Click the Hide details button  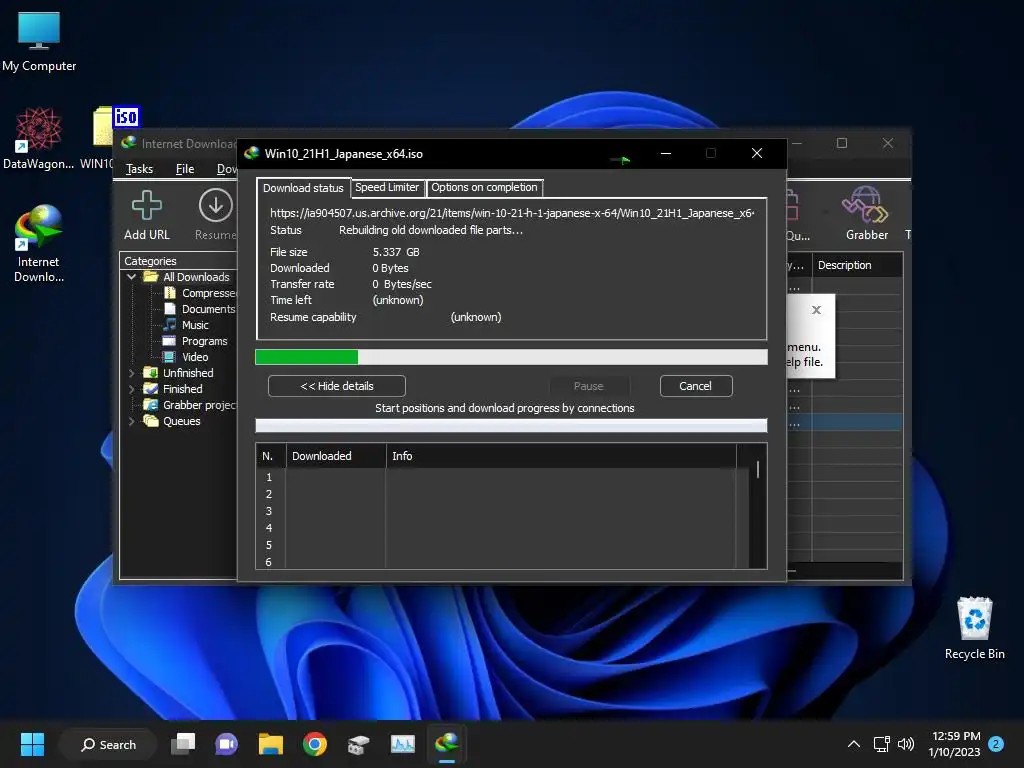click(x=336, y=386)
